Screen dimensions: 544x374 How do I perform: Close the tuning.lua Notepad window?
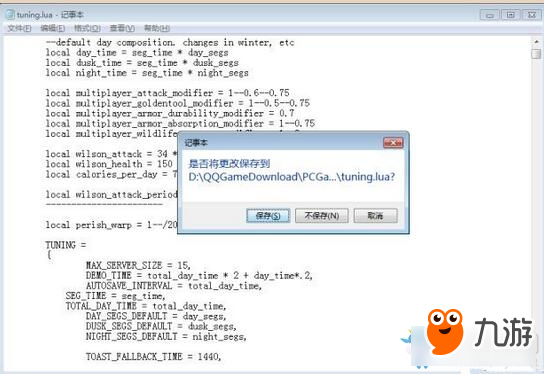tap(532, 15)
